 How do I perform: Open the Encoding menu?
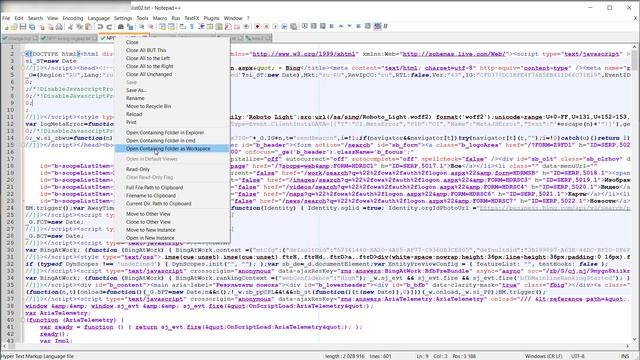73,18
